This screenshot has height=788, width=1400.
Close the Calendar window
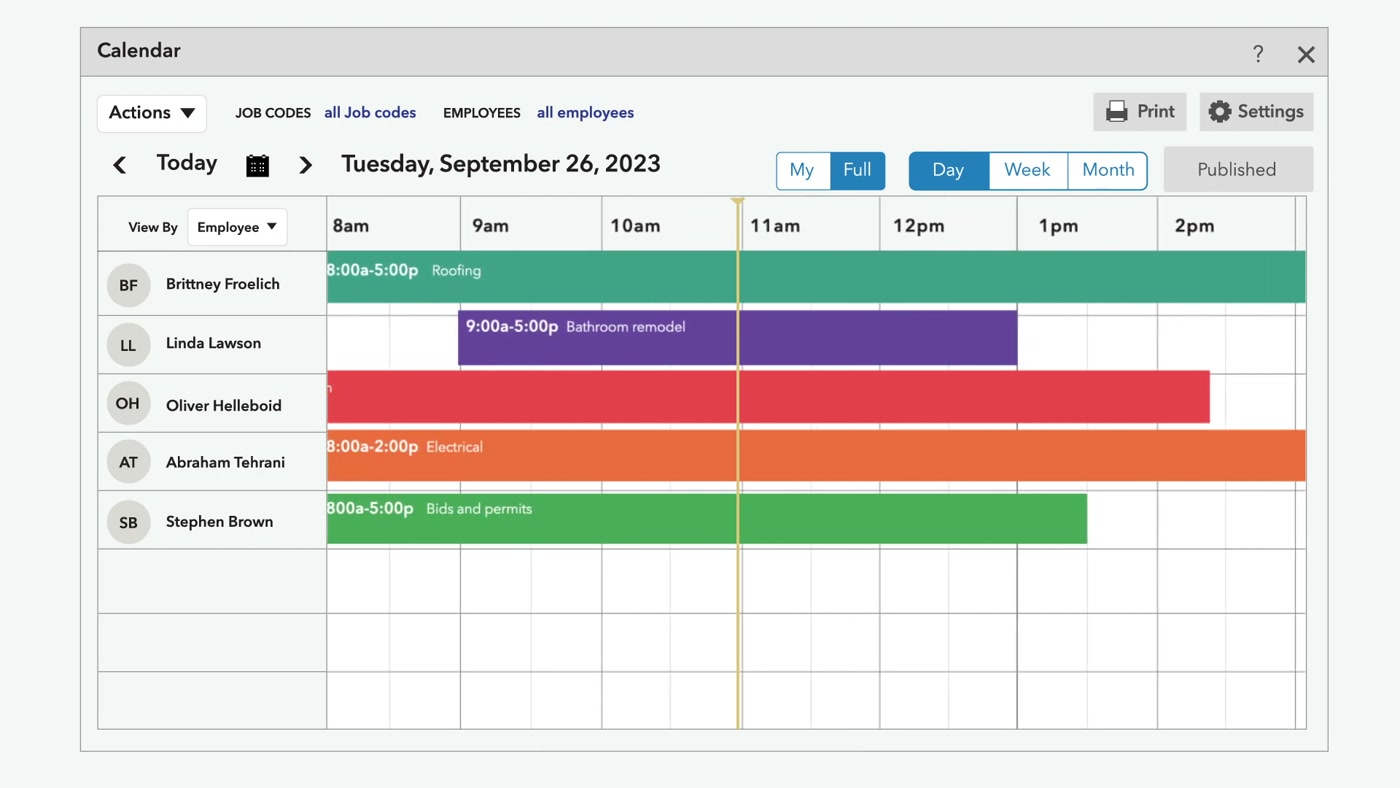[x=1306, y=54]
